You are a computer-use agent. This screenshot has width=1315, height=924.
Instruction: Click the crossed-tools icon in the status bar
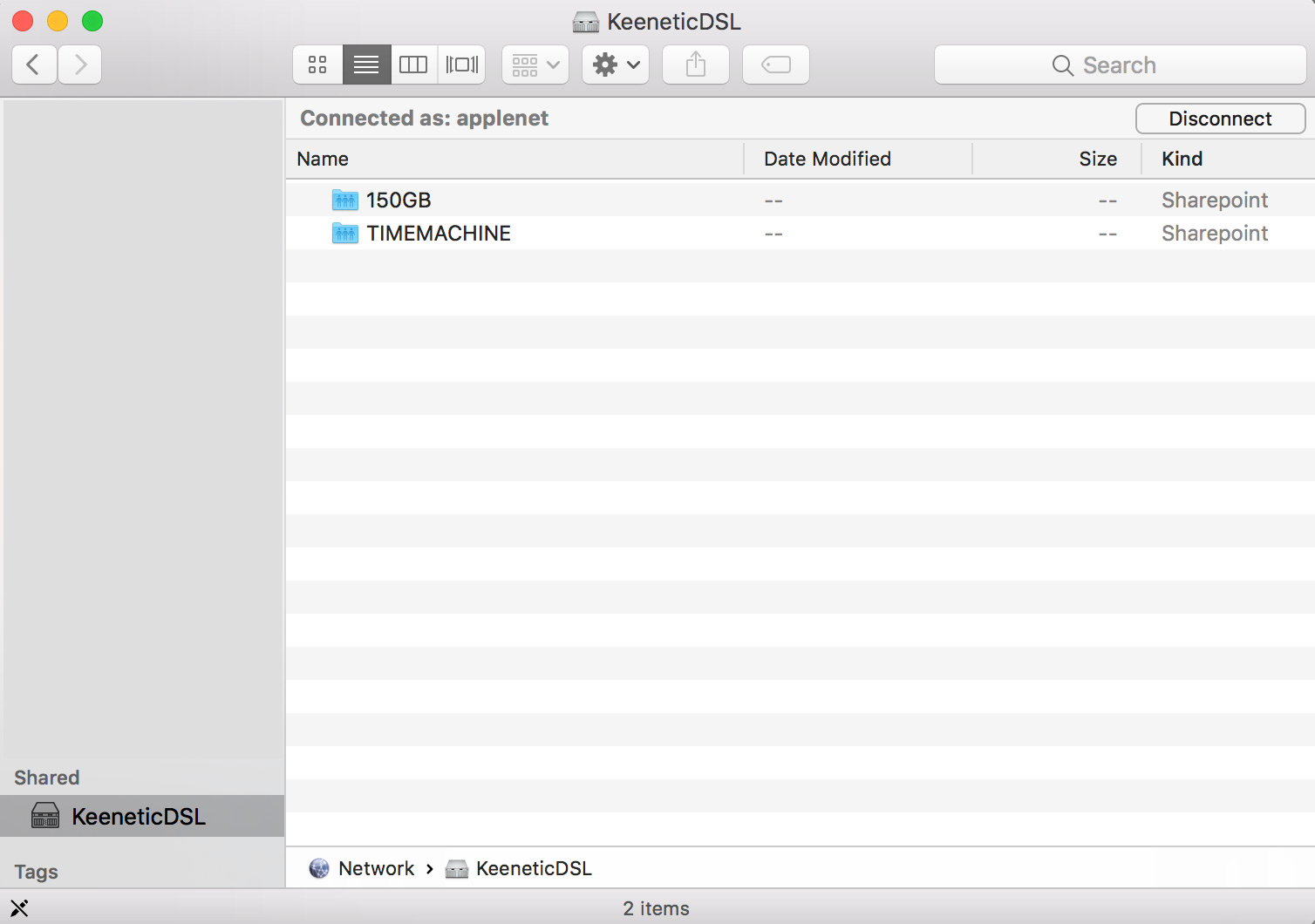click(19, 908)
